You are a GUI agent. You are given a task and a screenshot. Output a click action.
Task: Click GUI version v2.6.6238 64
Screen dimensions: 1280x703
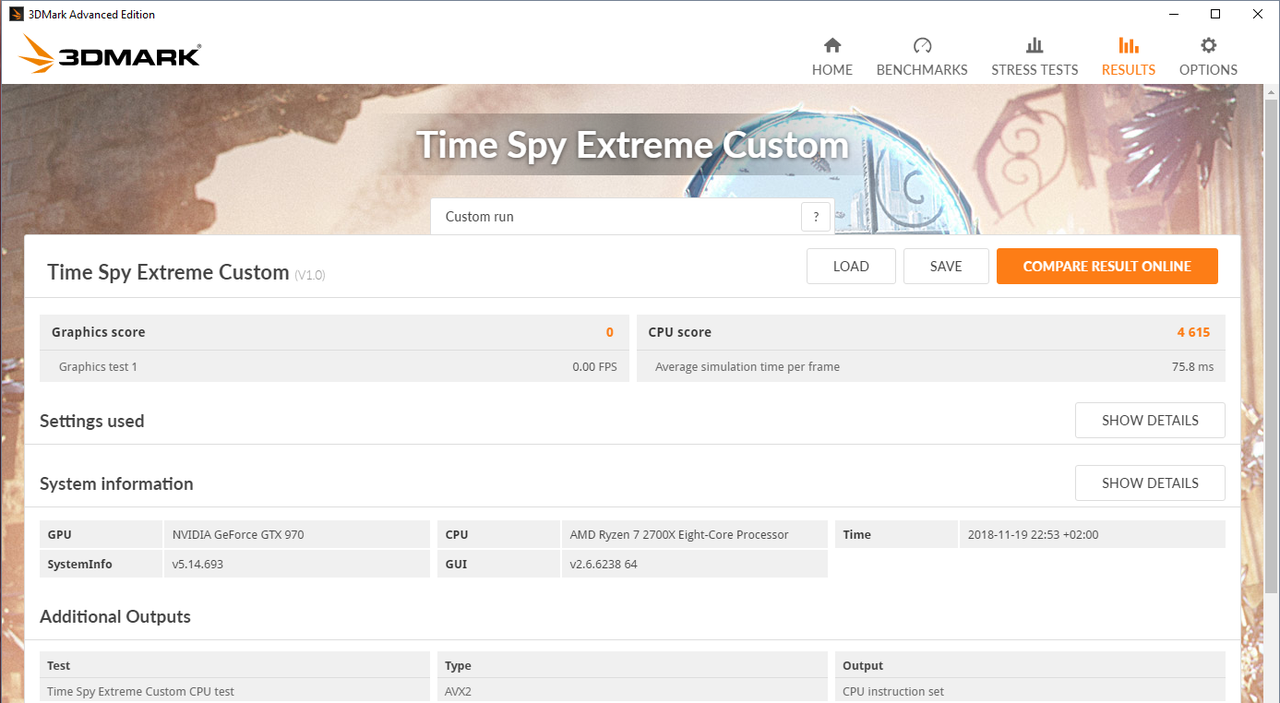coord(604,565)
